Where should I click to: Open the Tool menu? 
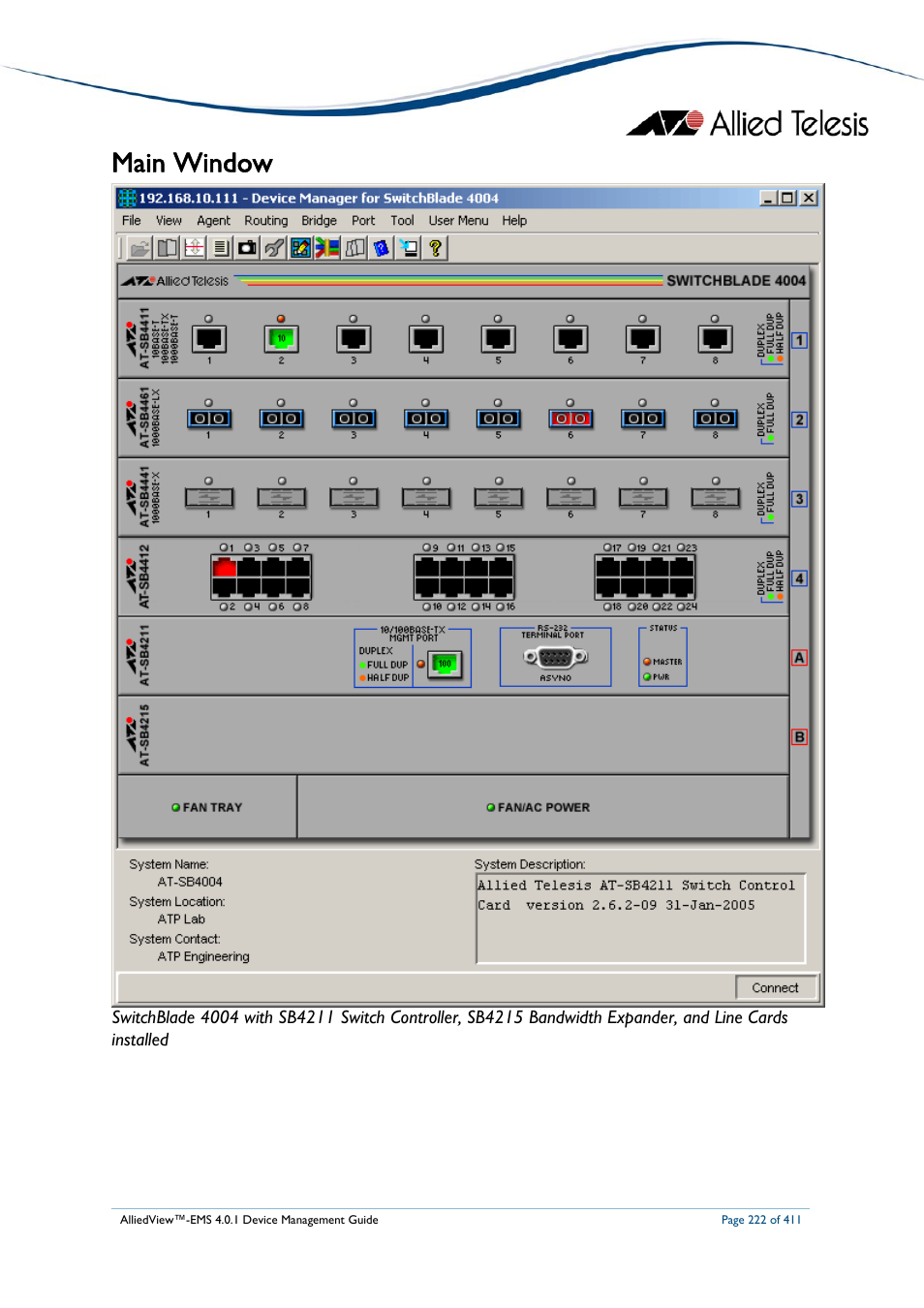point(402,221)
